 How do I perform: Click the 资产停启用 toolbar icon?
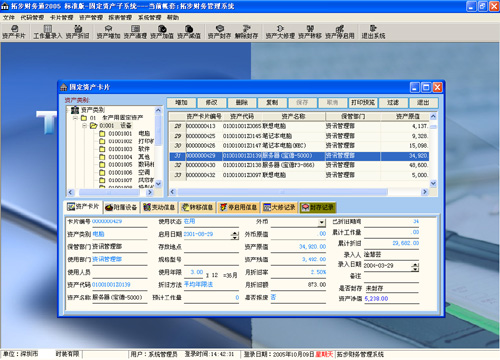[x=340, y=32]
